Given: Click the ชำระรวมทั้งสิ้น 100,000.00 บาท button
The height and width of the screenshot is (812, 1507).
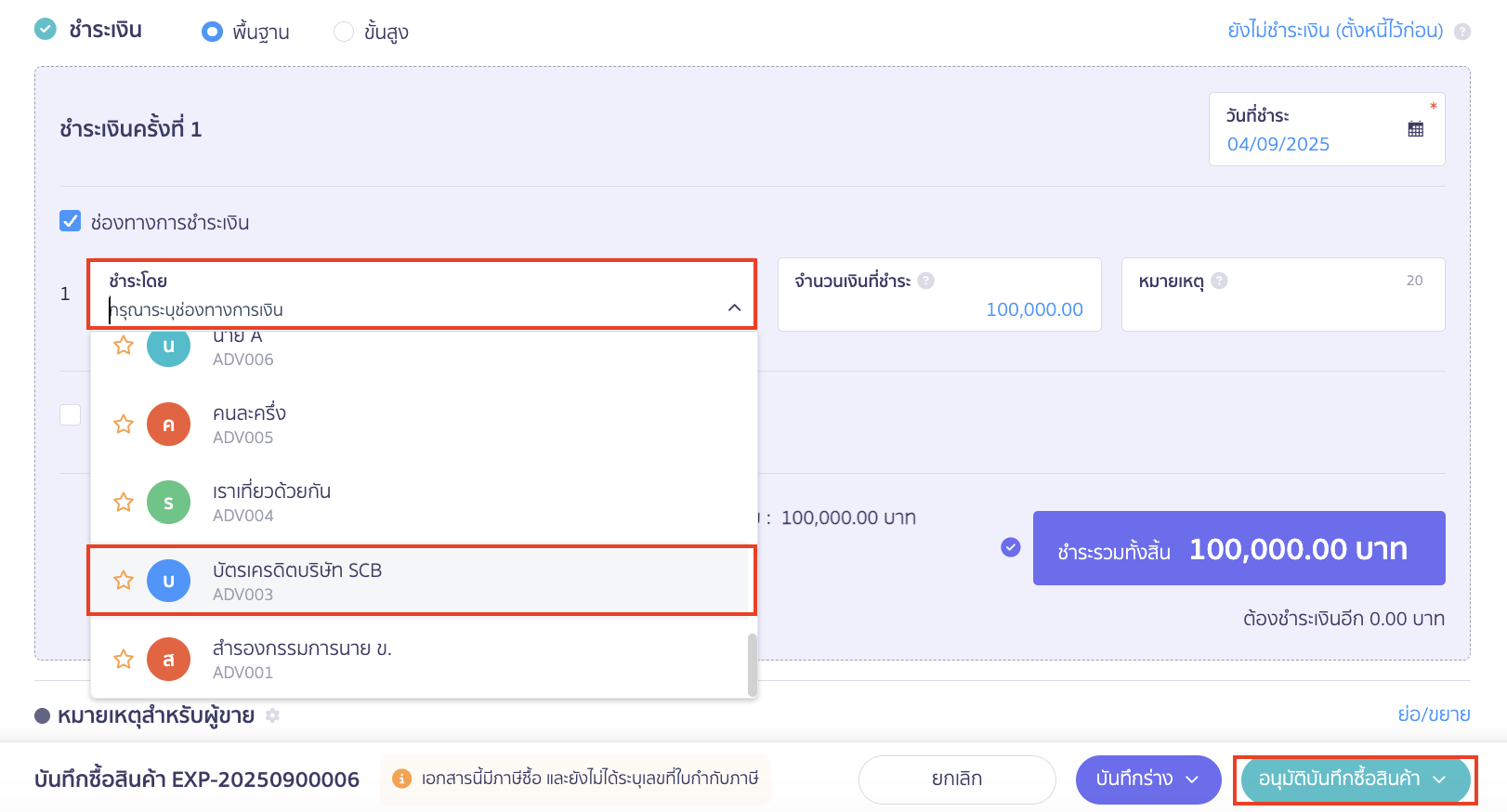Looking at the screenshot, I should [1238, 548].
